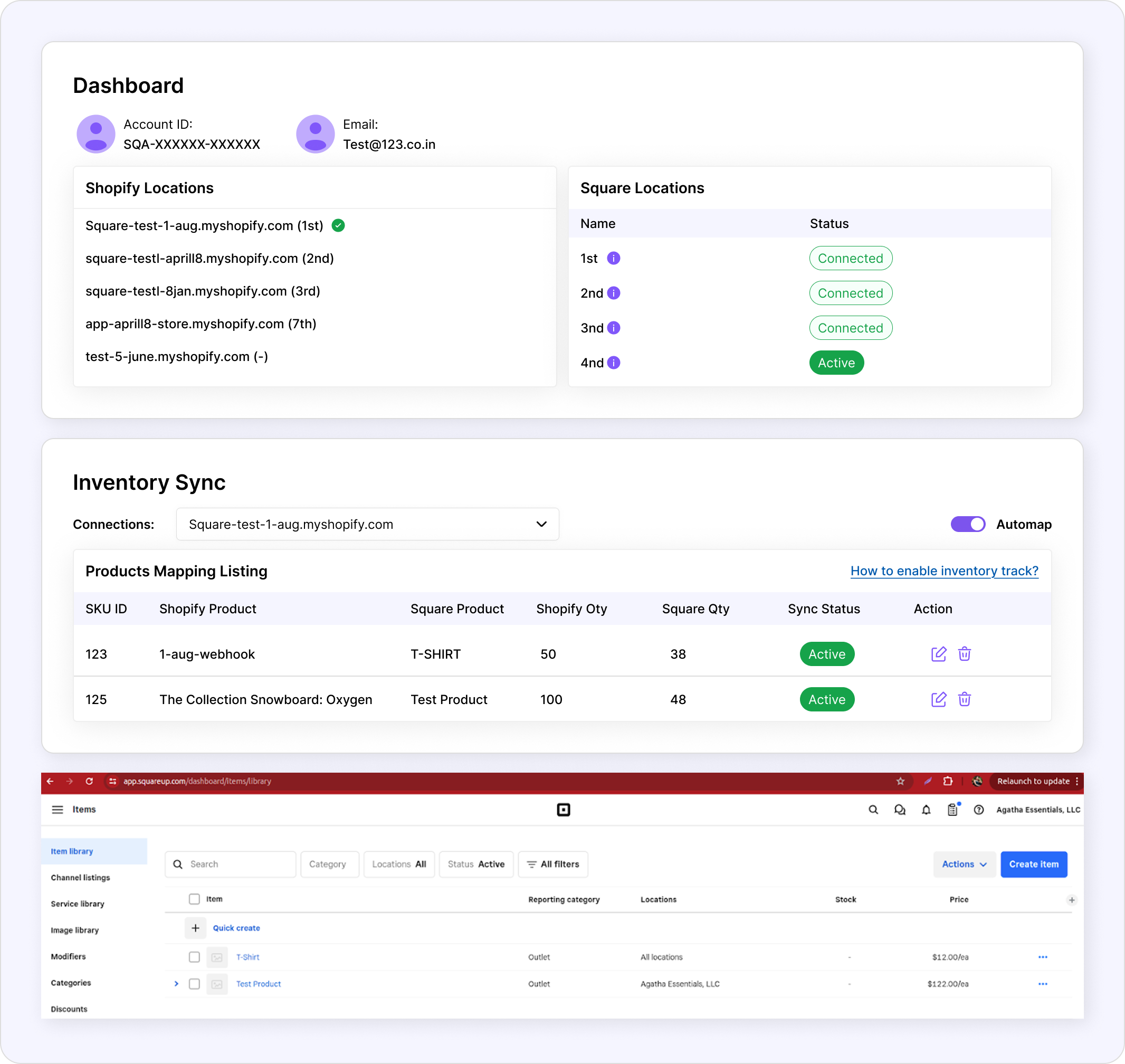Switch to the Channel listings section
This screenshot has height=1064, width=1125.
(x=80, y=877)
